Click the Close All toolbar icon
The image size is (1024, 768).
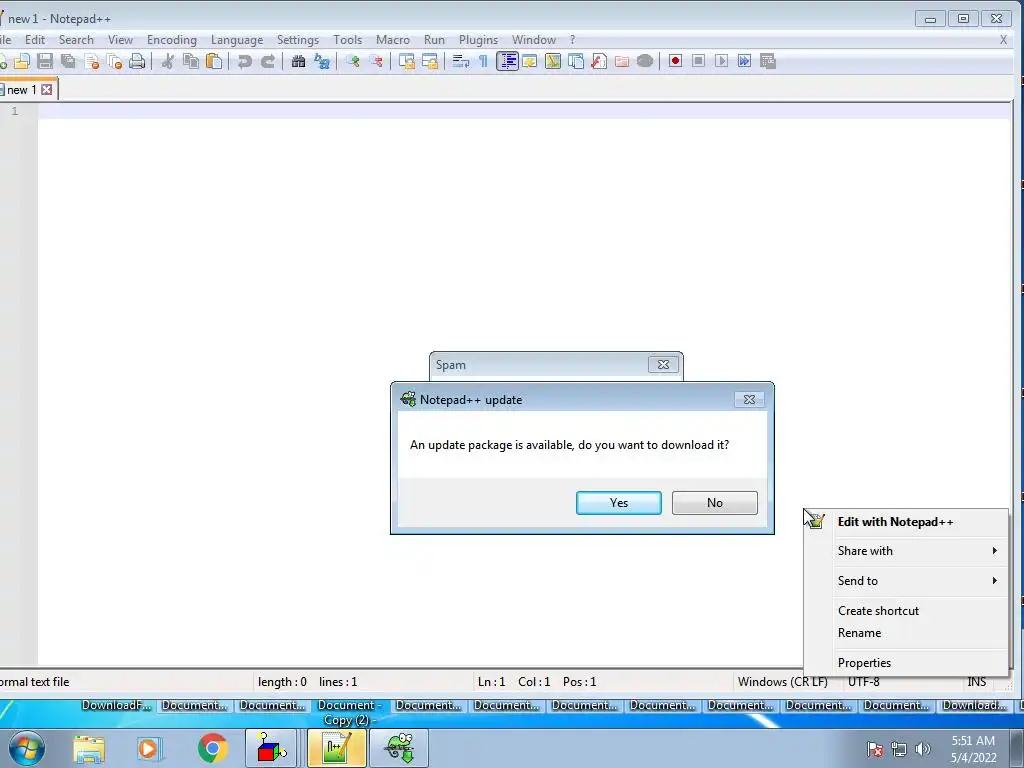pyautogui.click(x=114, y=61)
